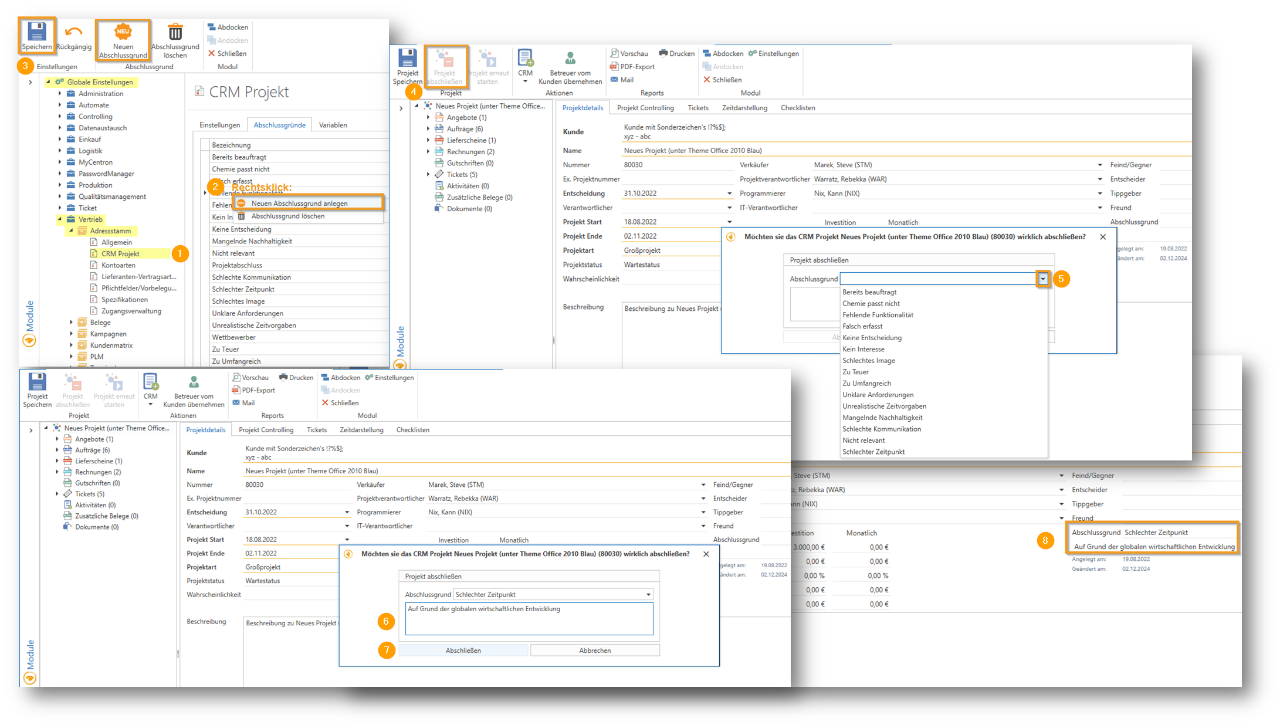Click the Vertrieb folder icon in tree
Image resolution: width=1280 pixels, height=725 pixels.
(x=72, y=219)
